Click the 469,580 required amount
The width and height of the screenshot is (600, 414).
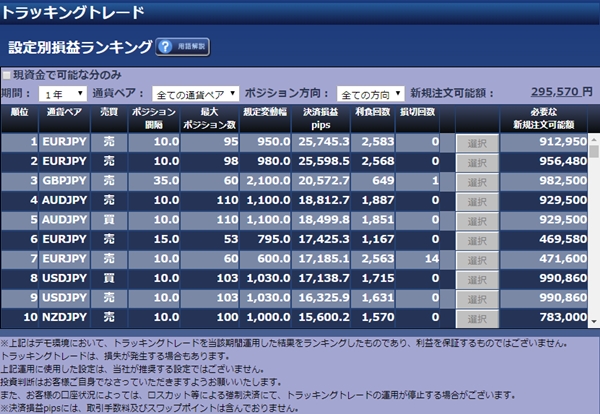pos(563,239)
